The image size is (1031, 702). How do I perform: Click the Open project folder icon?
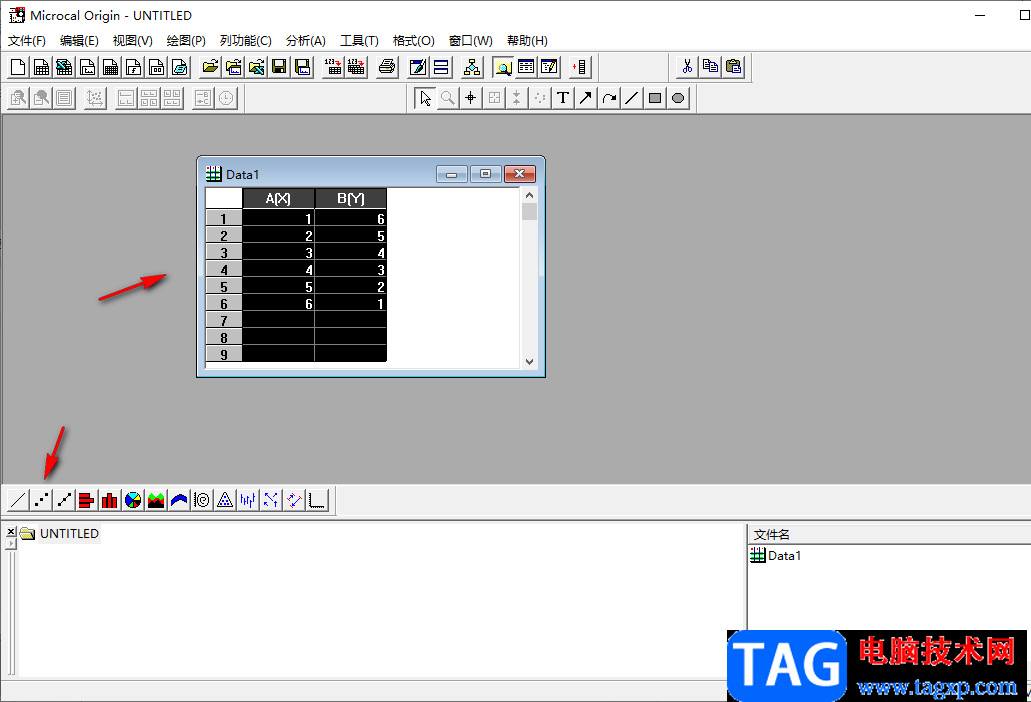[210, 67]
